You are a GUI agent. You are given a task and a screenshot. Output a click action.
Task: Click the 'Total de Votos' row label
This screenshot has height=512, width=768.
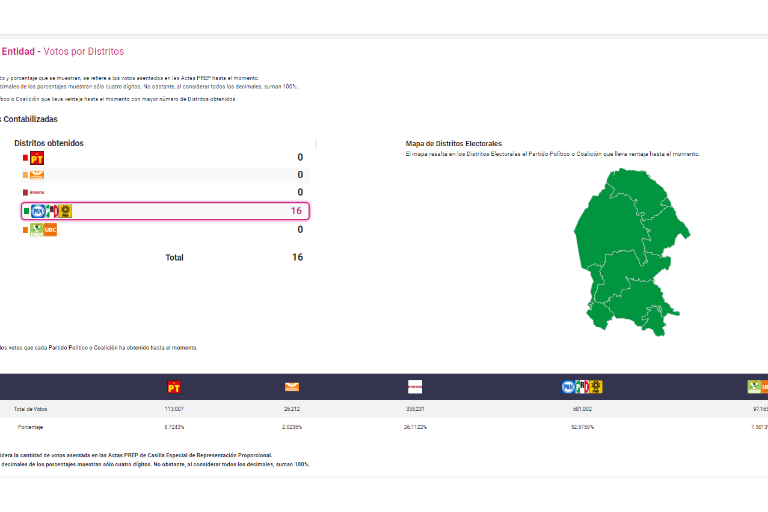tap(30, 409)
